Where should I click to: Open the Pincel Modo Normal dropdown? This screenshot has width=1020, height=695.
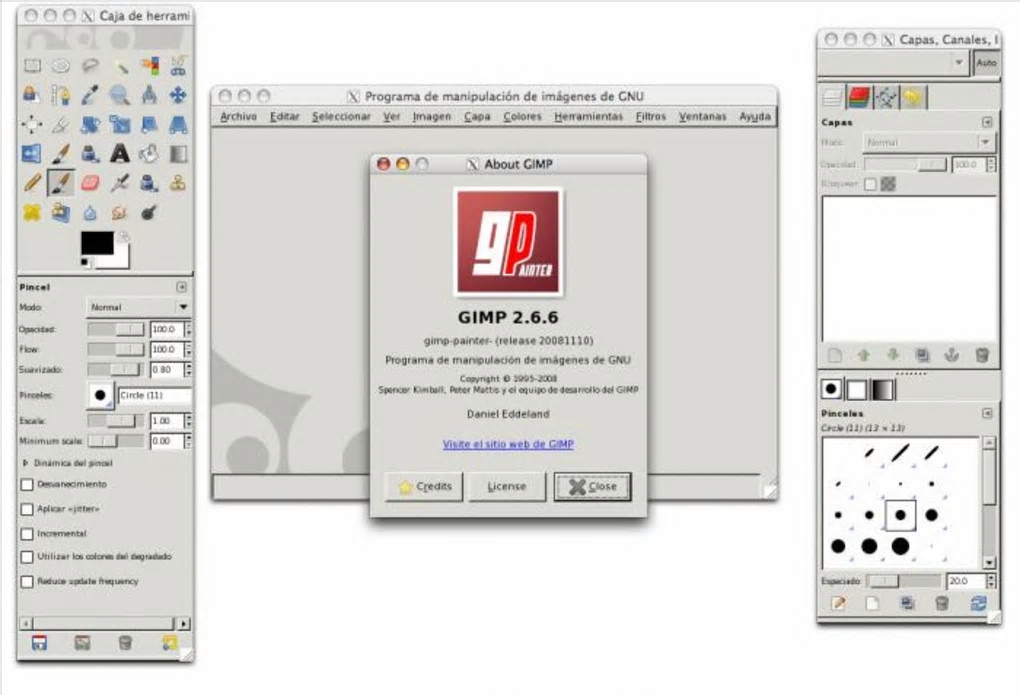click(x=139, y=307)
